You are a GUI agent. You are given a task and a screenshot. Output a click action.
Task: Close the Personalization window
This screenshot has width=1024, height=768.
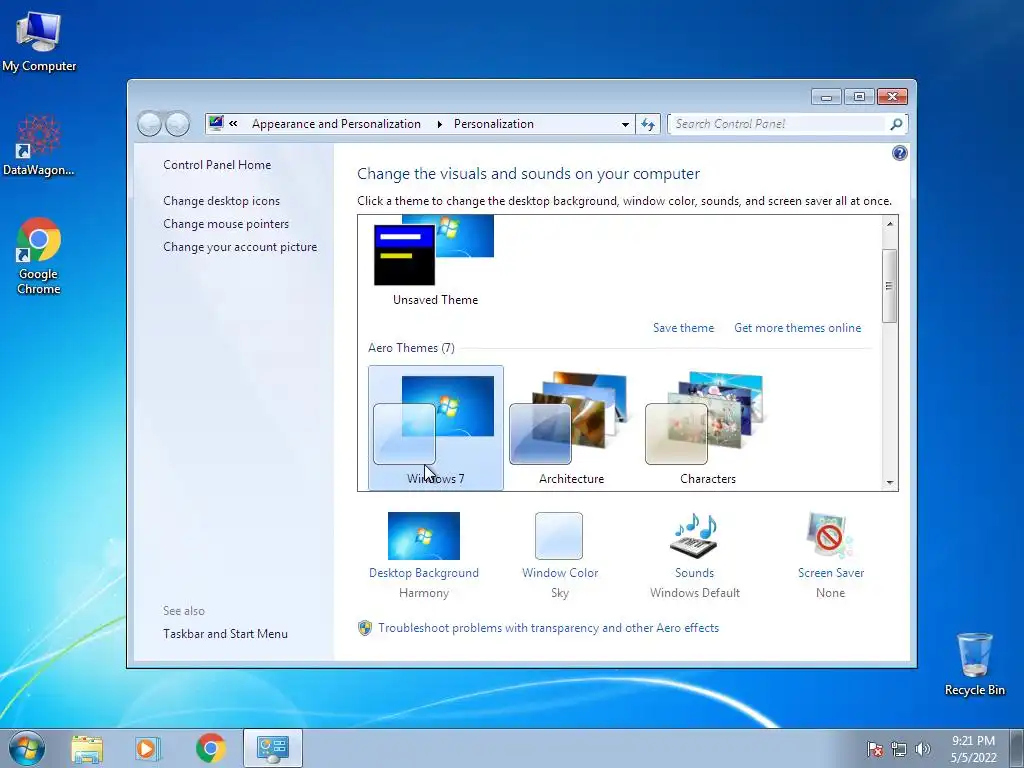892,97
